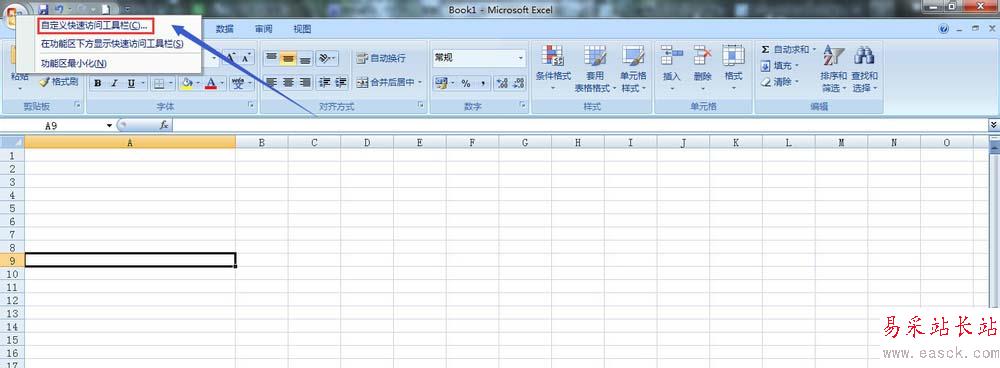
Task: Click the 格式刷 format painter button
Action: (x=59, y=82)
